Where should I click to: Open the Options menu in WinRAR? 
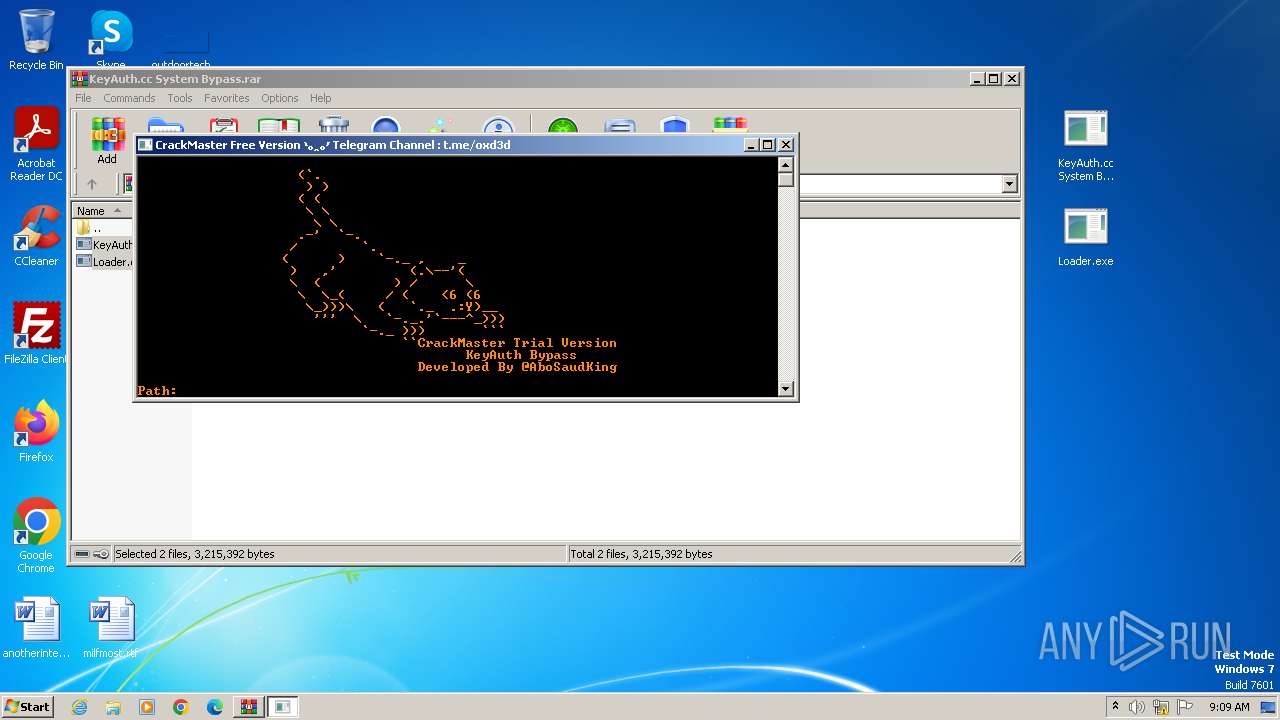(280, 98)
